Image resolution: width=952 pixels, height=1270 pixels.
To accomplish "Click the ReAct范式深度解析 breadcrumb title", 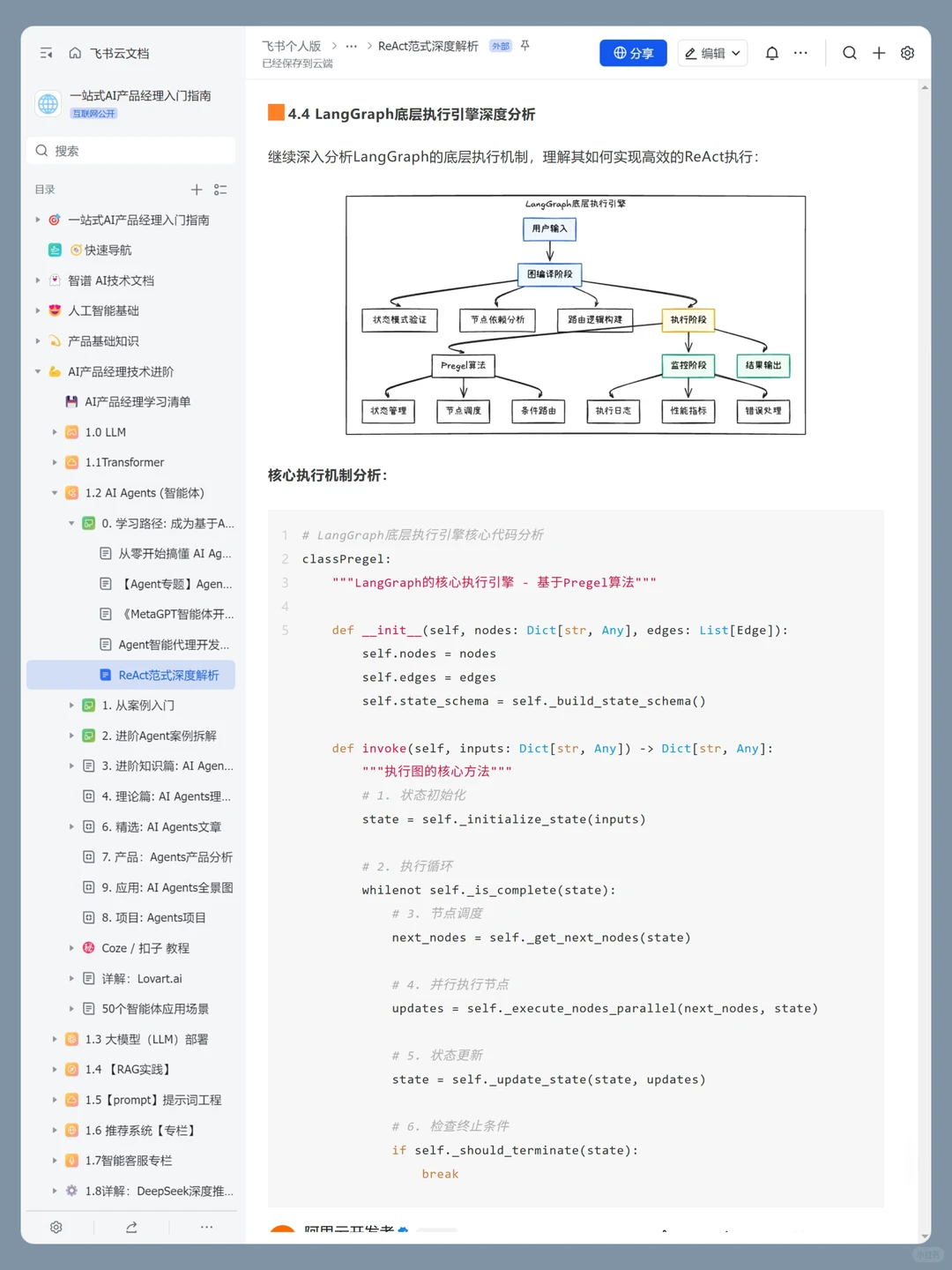I will pyautogui.click(x=428, y=46).
